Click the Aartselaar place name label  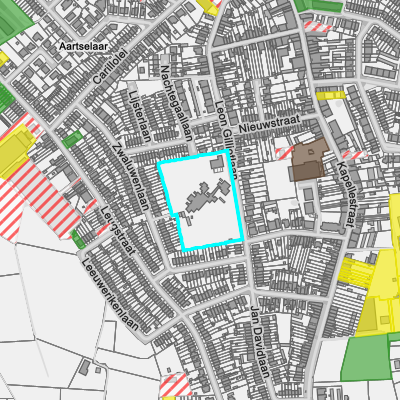click(x=84, y=46)
